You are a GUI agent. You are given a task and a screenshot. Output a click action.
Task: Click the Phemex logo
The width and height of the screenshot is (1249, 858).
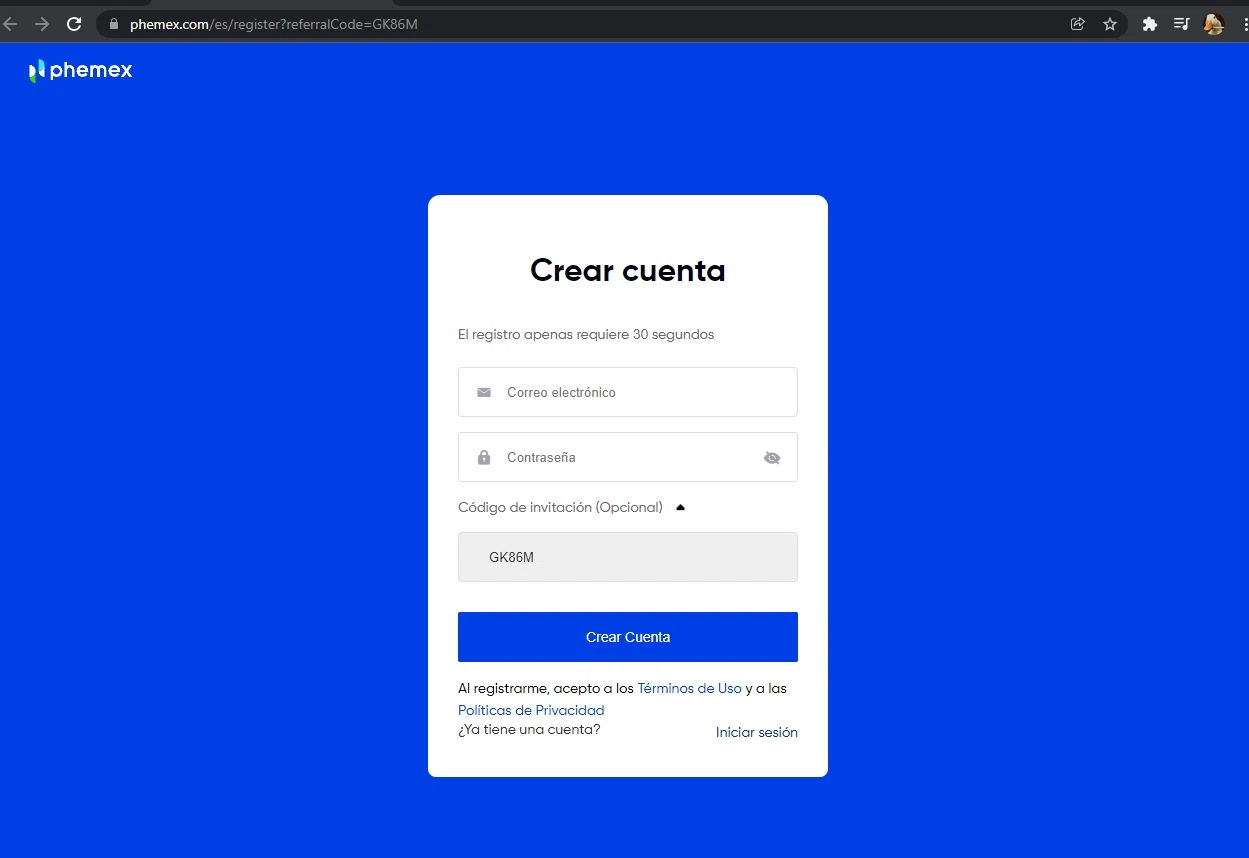click(80, 70)
